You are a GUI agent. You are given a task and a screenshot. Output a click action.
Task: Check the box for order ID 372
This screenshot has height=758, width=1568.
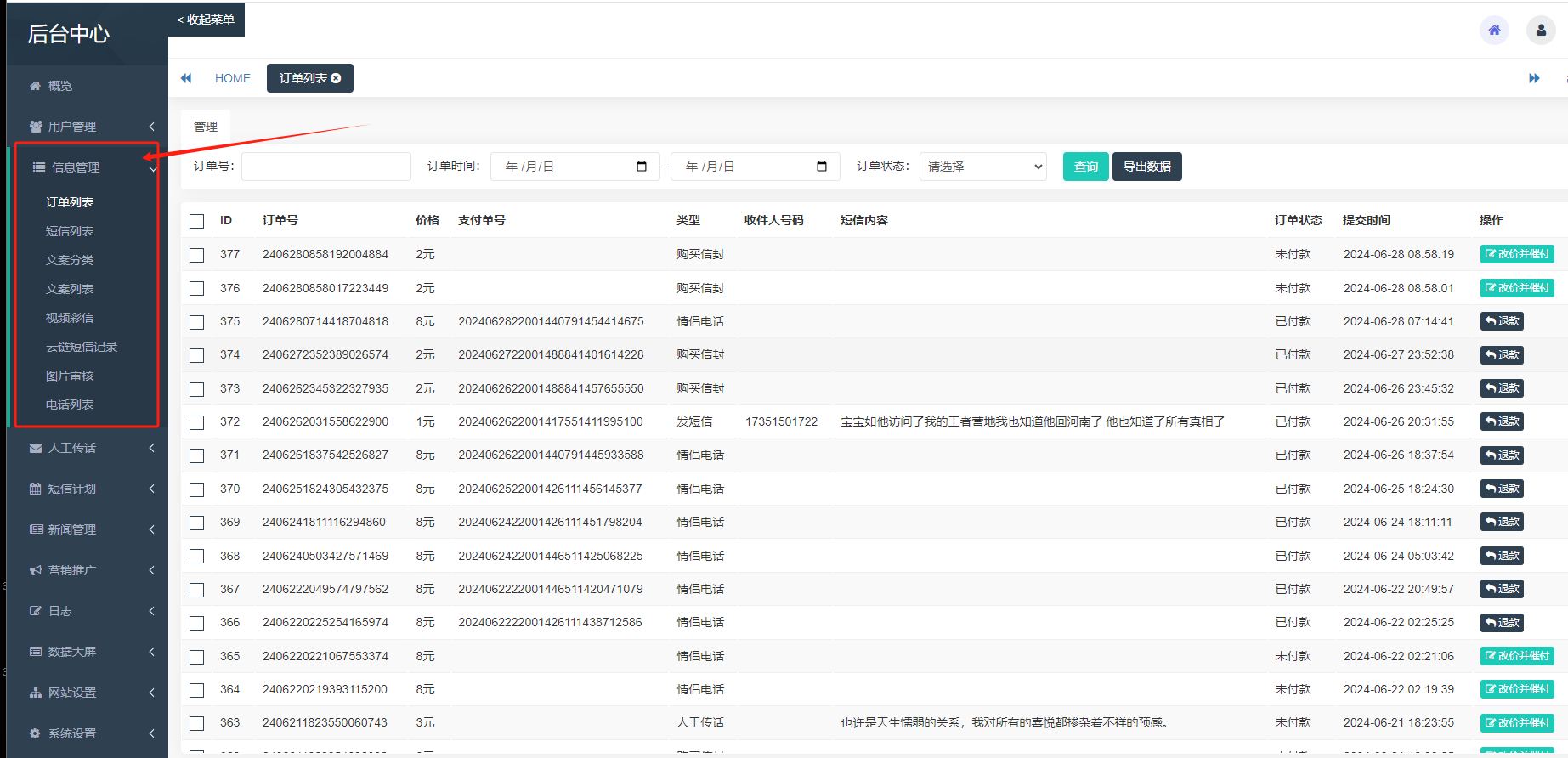[x=197, y=422]
